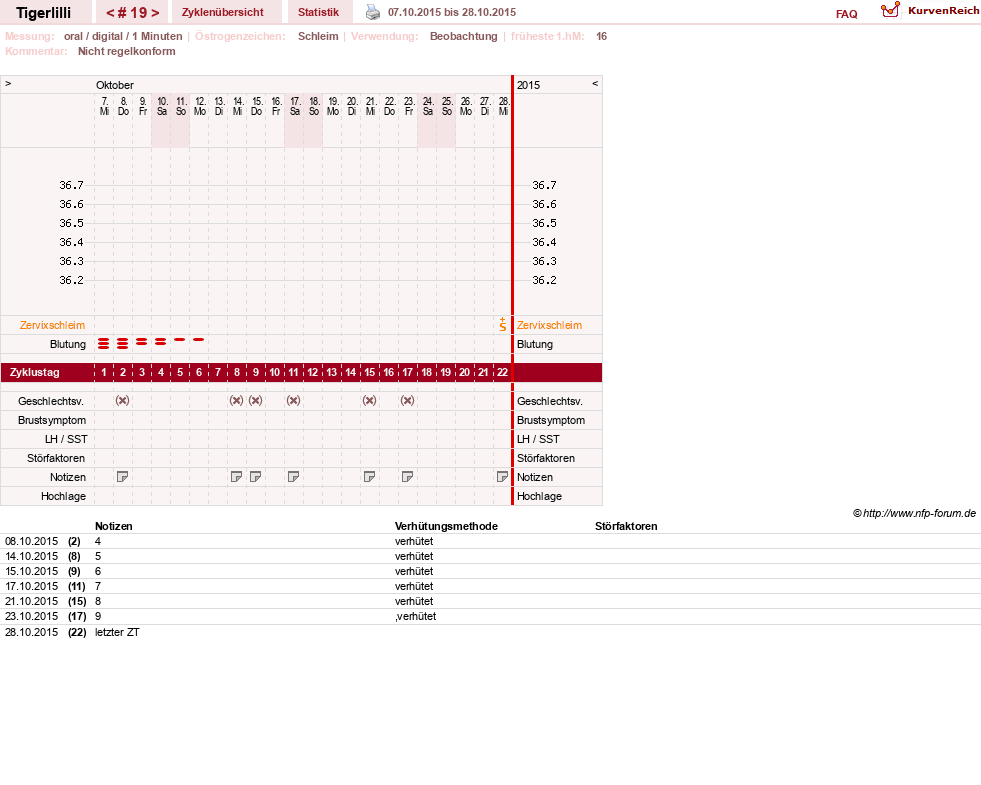Image resolution: width=981 pixels, height=785 pixels.
Task: Open the note icon on cycle day 2
Action: click(x=123, y=477)
